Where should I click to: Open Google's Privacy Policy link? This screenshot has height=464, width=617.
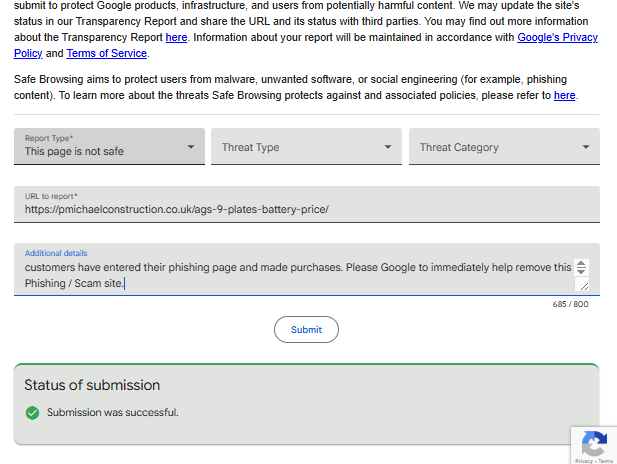pyautogui.click(x=557, y=38)
